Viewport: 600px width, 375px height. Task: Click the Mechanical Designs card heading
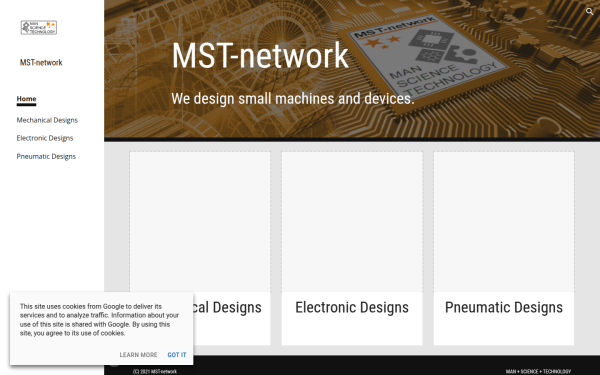click(228, 307)
